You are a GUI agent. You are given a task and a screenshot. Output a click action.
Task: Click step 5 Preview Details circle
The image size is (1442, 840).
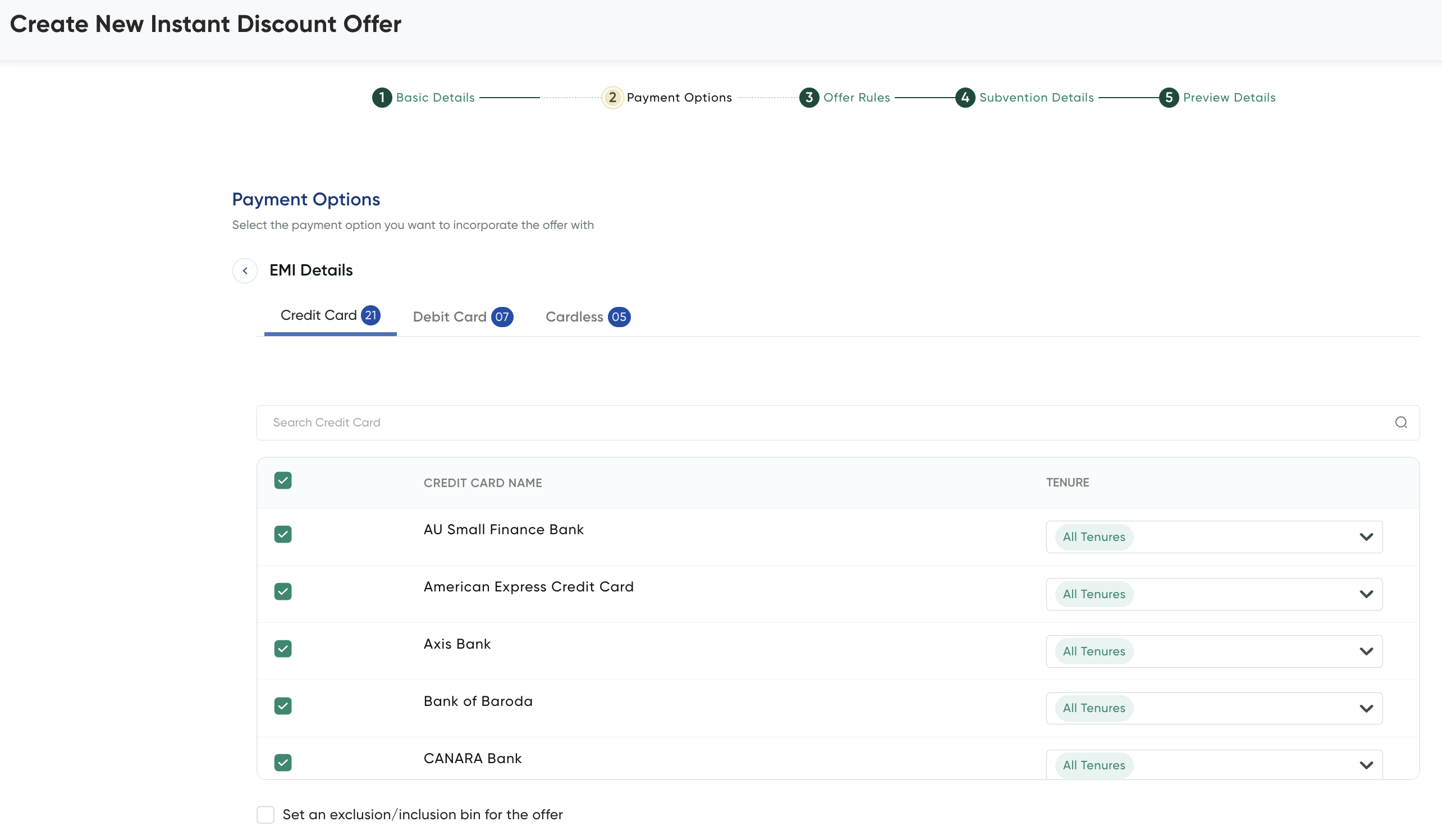(x=1169, y=97)
